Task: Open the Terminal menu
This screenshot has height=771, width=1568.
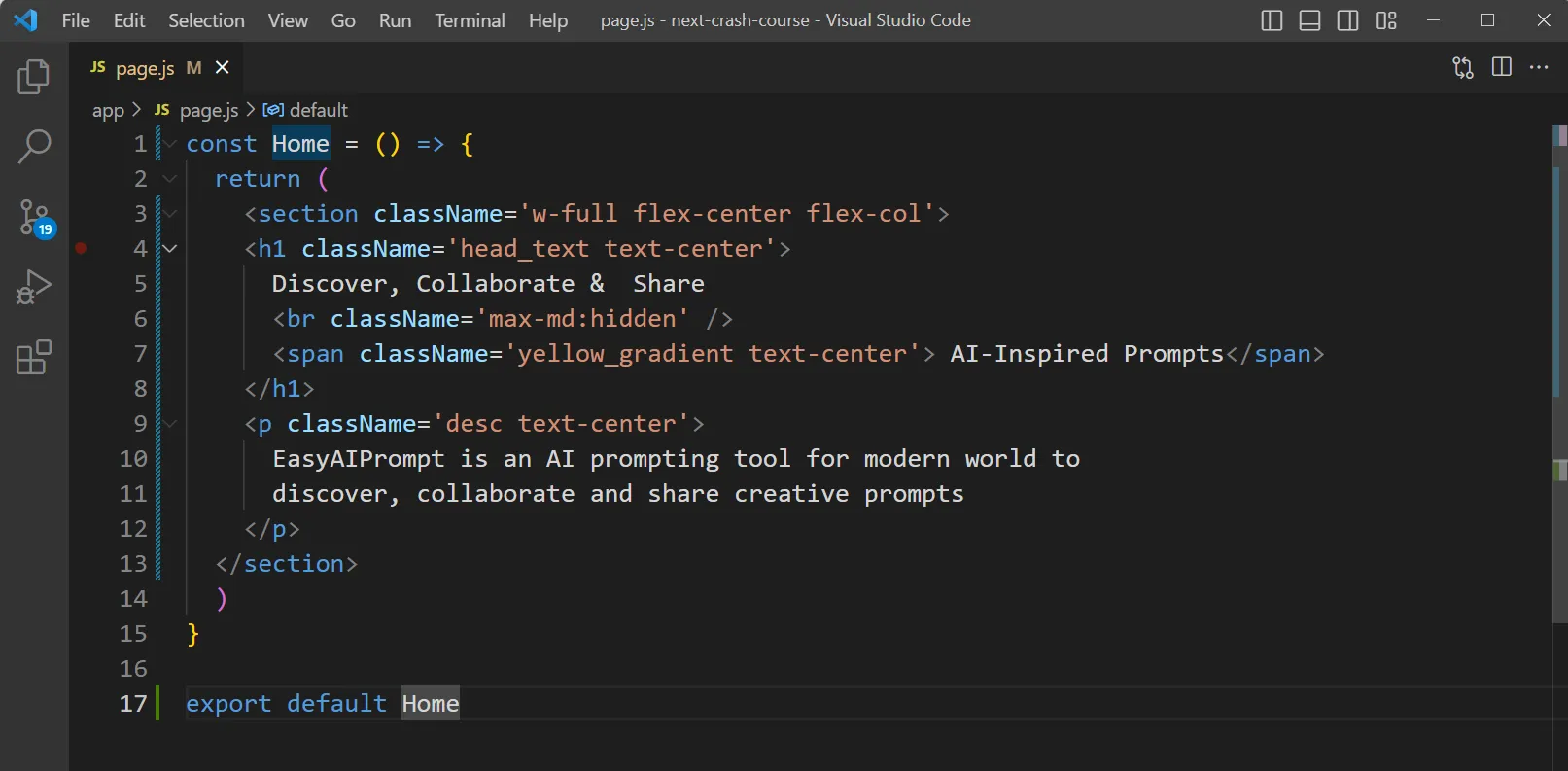Action: [x=470, y=20]
